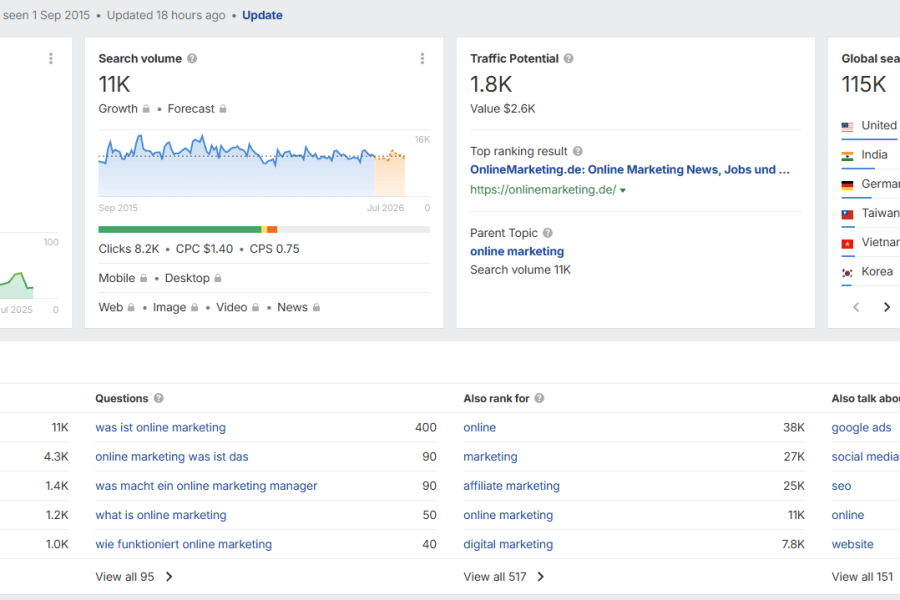Click the green segment of the clicks bar

[180, 230]
